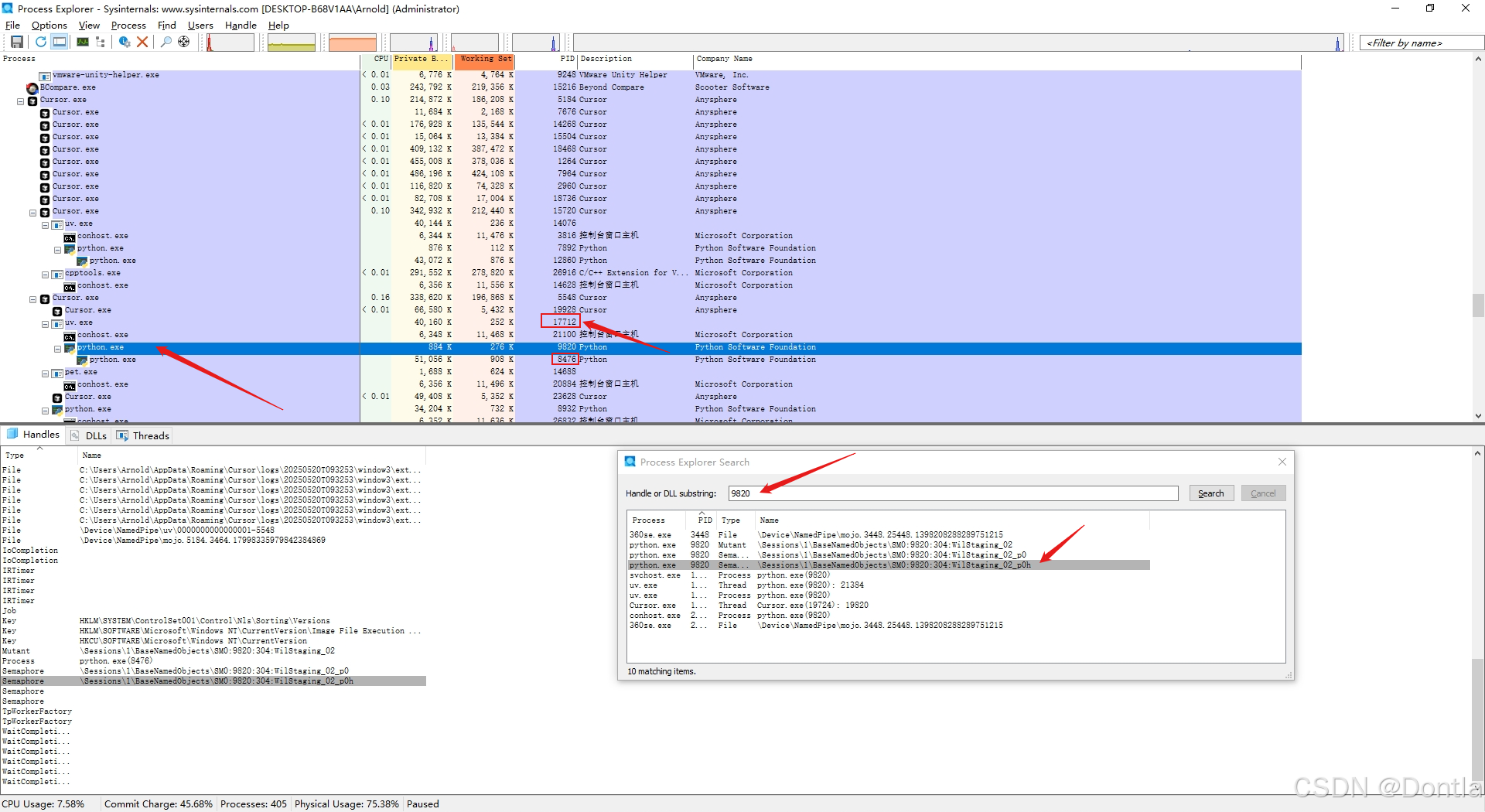Select vmware-unity-helper.exe process row
Image resolution: width=1485 pixels, height=812 pixels.
(x=650, y=75)
